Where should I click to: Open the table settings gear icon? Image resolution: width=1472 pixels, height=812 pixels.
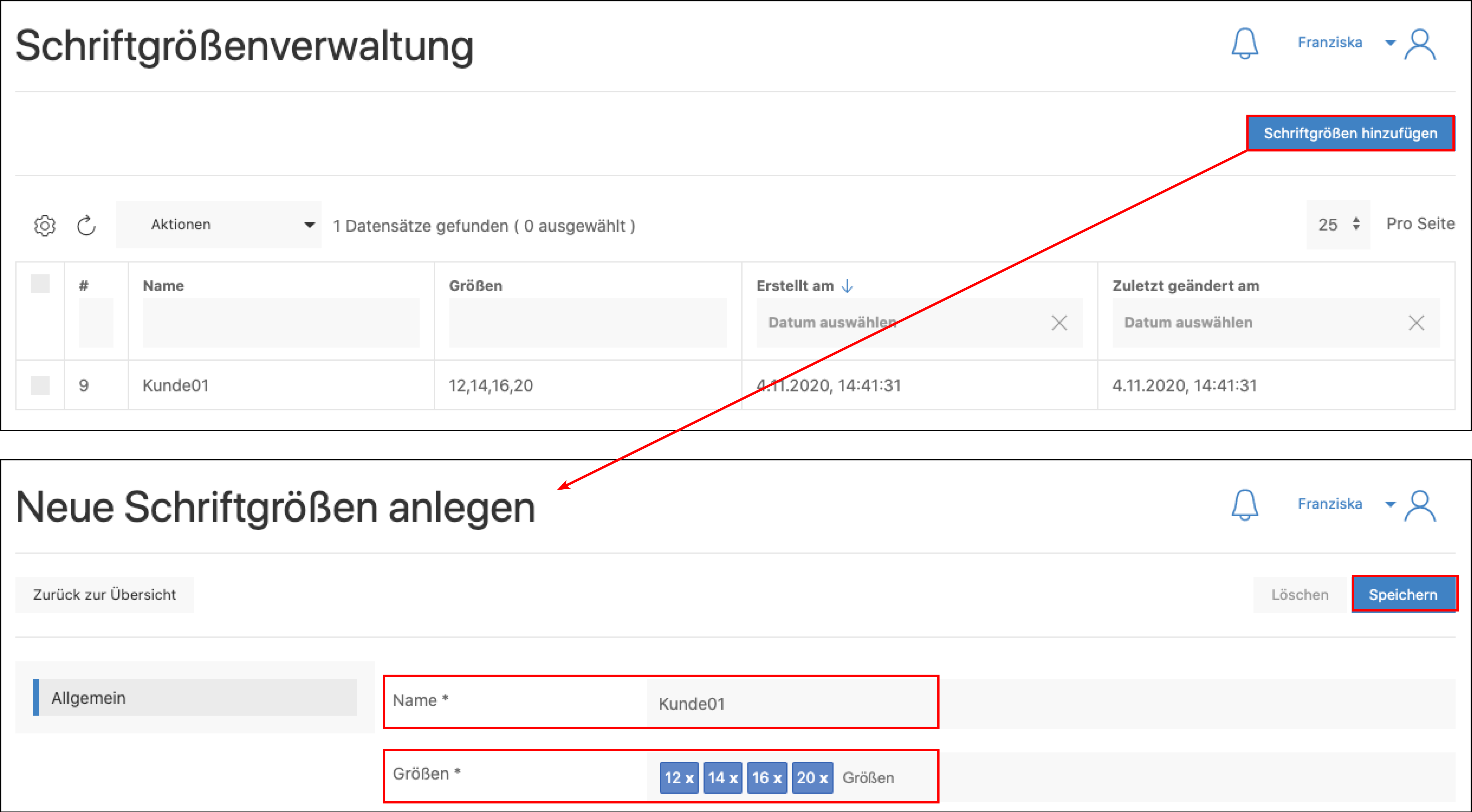click(44, 225)
